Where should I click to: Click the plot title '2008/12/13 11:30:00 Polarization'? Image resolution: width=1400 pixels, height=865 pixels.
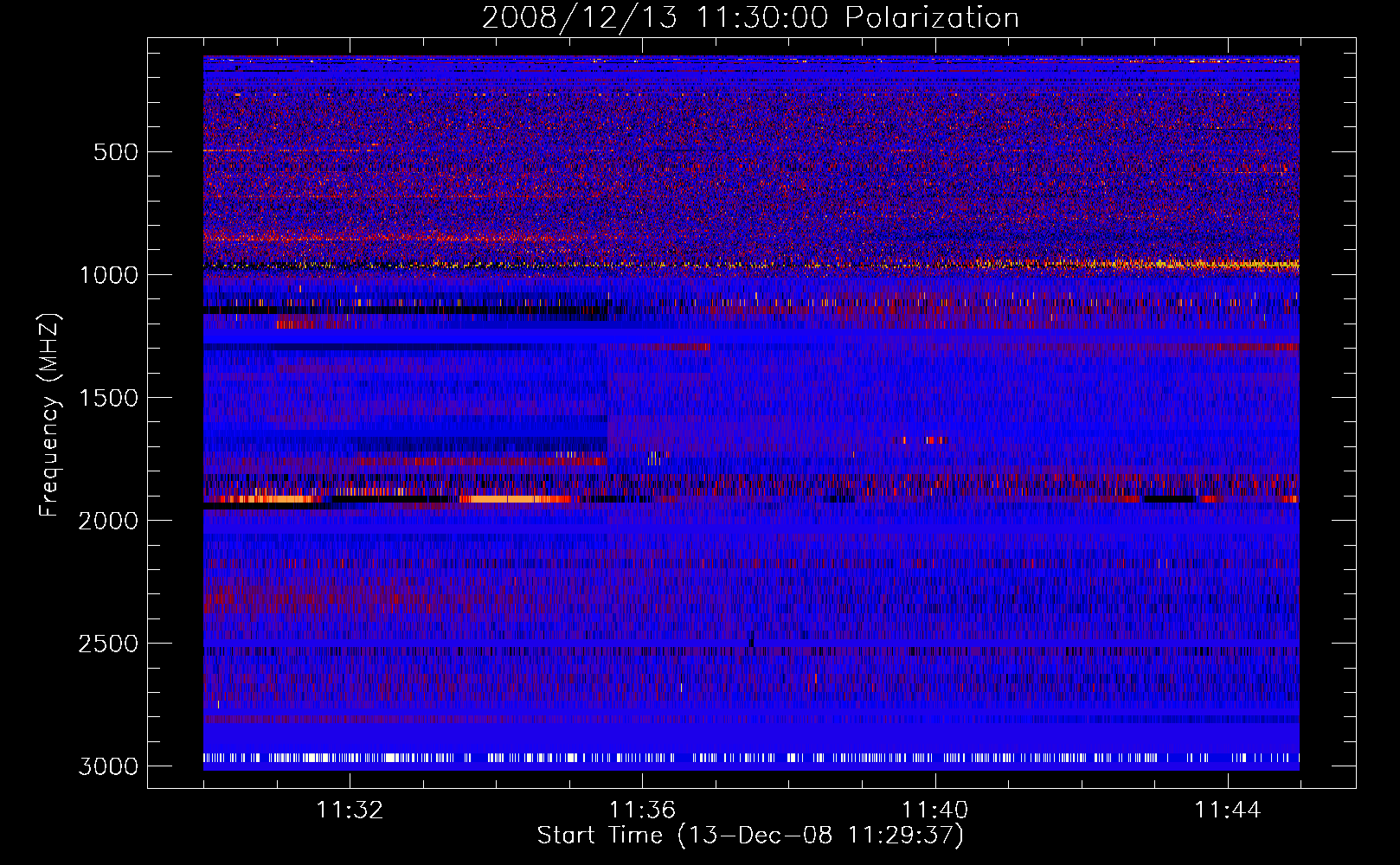(x=750, y=17)
